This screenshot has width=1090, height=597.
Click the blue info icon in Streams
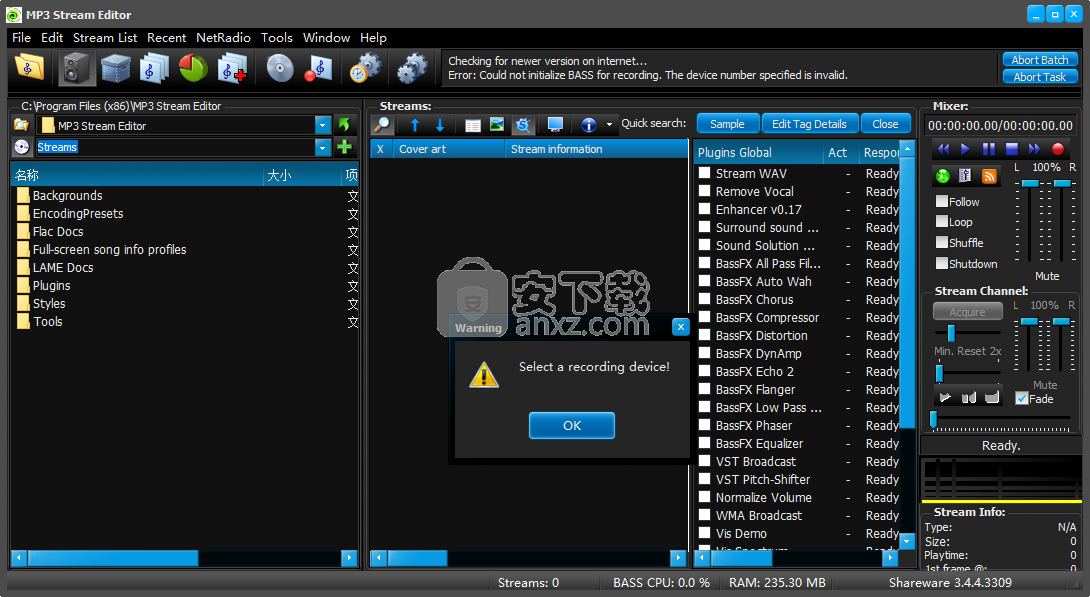pyautogui.click(x=589, y=125)
